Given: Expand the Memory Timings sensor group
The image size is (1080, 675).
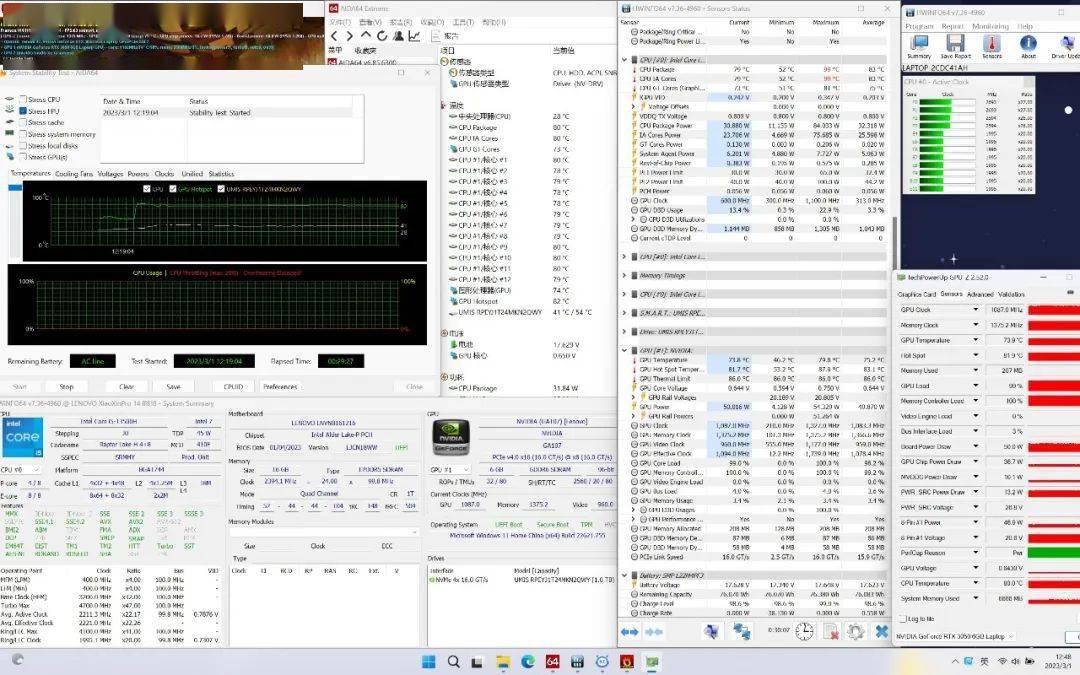Looking at the screenshot, I should (x=625, y=276).
